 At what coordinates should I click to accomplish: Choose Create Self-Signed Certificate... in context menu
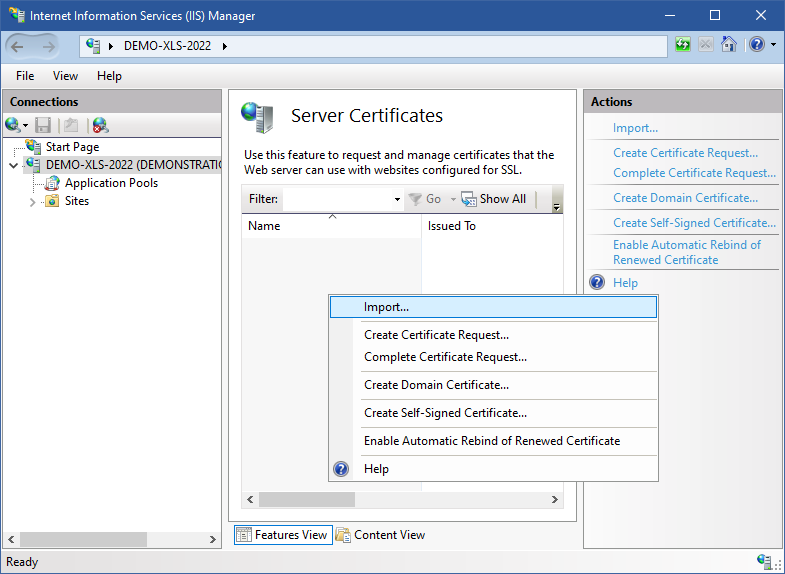coord(493,413)
